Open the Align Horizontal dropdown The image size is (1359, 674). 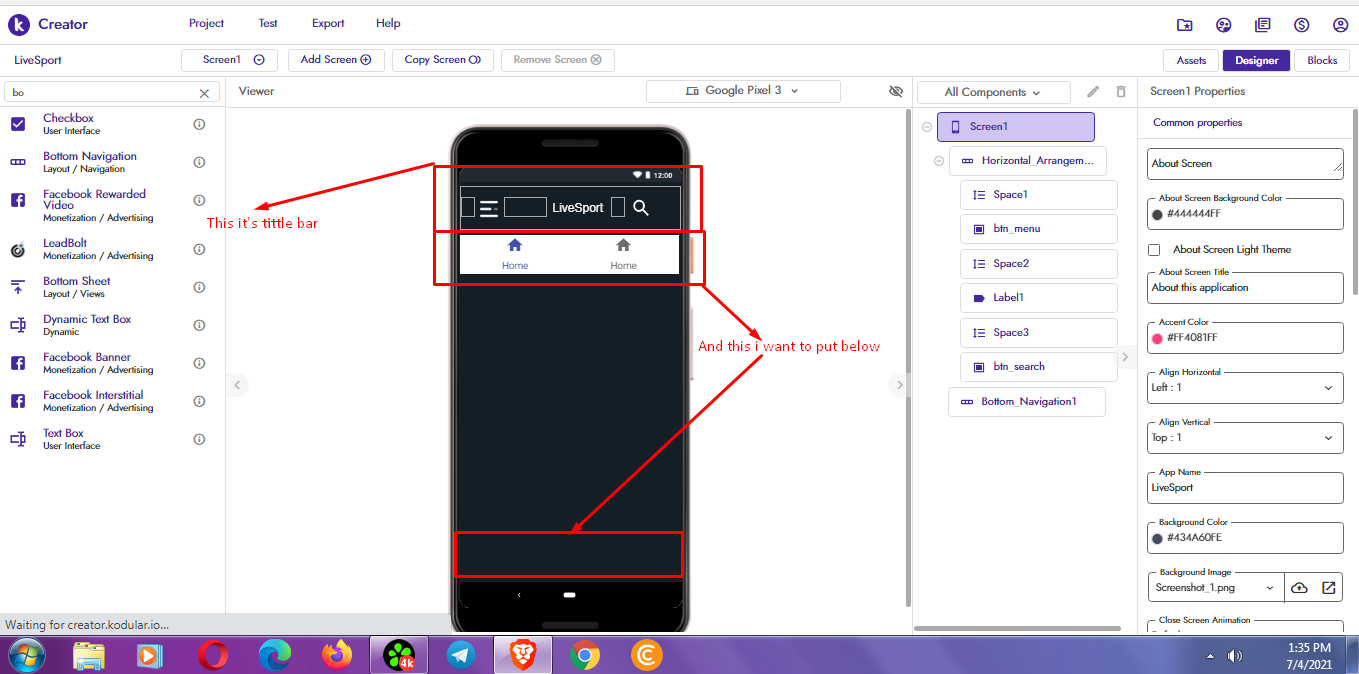click(1245, 387)
